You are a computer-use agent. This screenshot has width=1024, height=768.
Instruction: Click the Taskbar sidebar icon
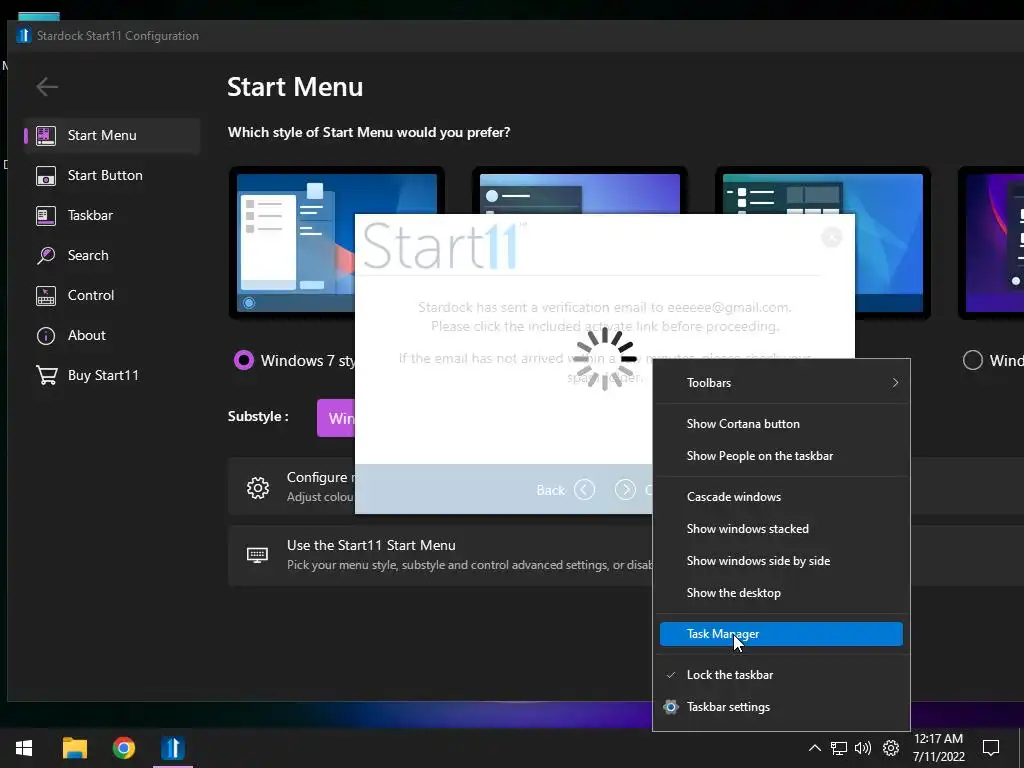(x=46, y=215)
